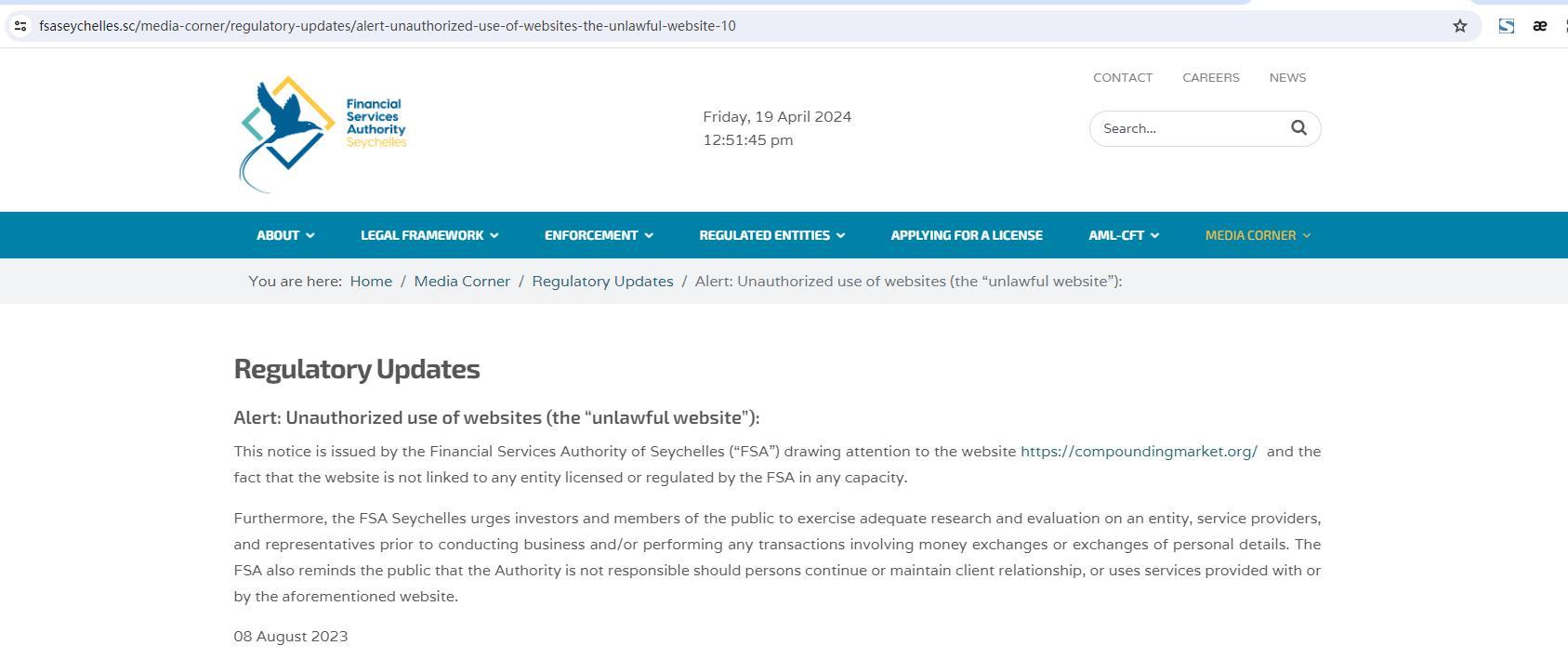The height and width of the screenshot is (672, 1568).
Task: Click into the Search input field
Action: [1187, 128]
